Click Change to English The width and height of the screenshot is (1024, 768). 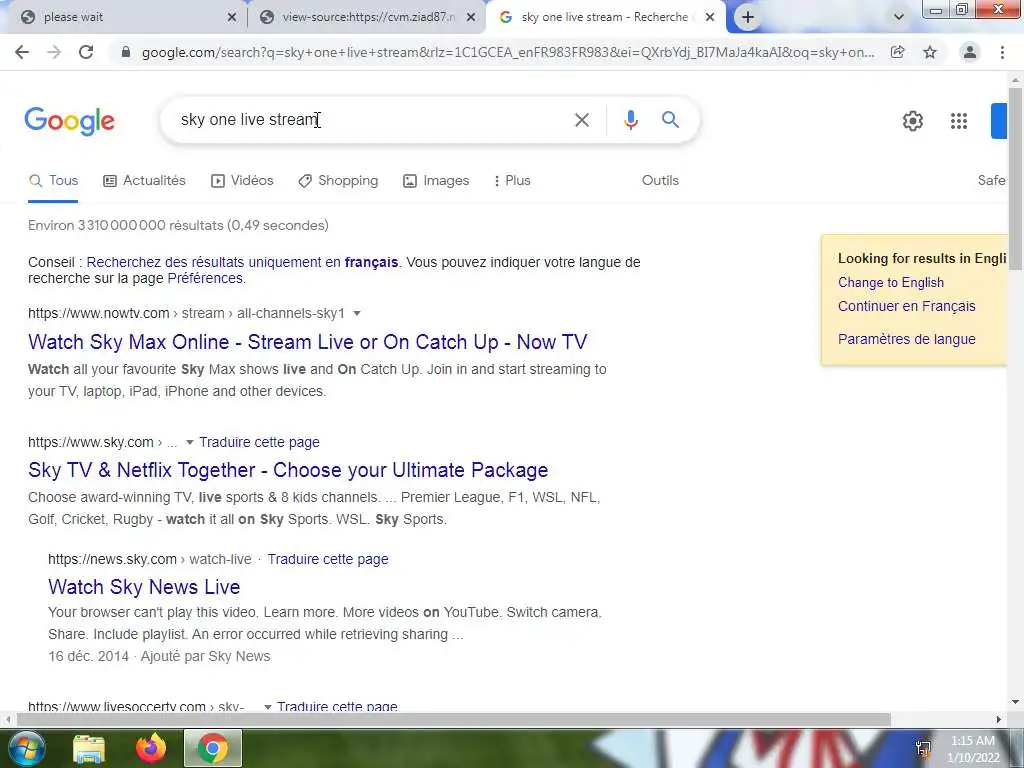[x=891, y=282]
